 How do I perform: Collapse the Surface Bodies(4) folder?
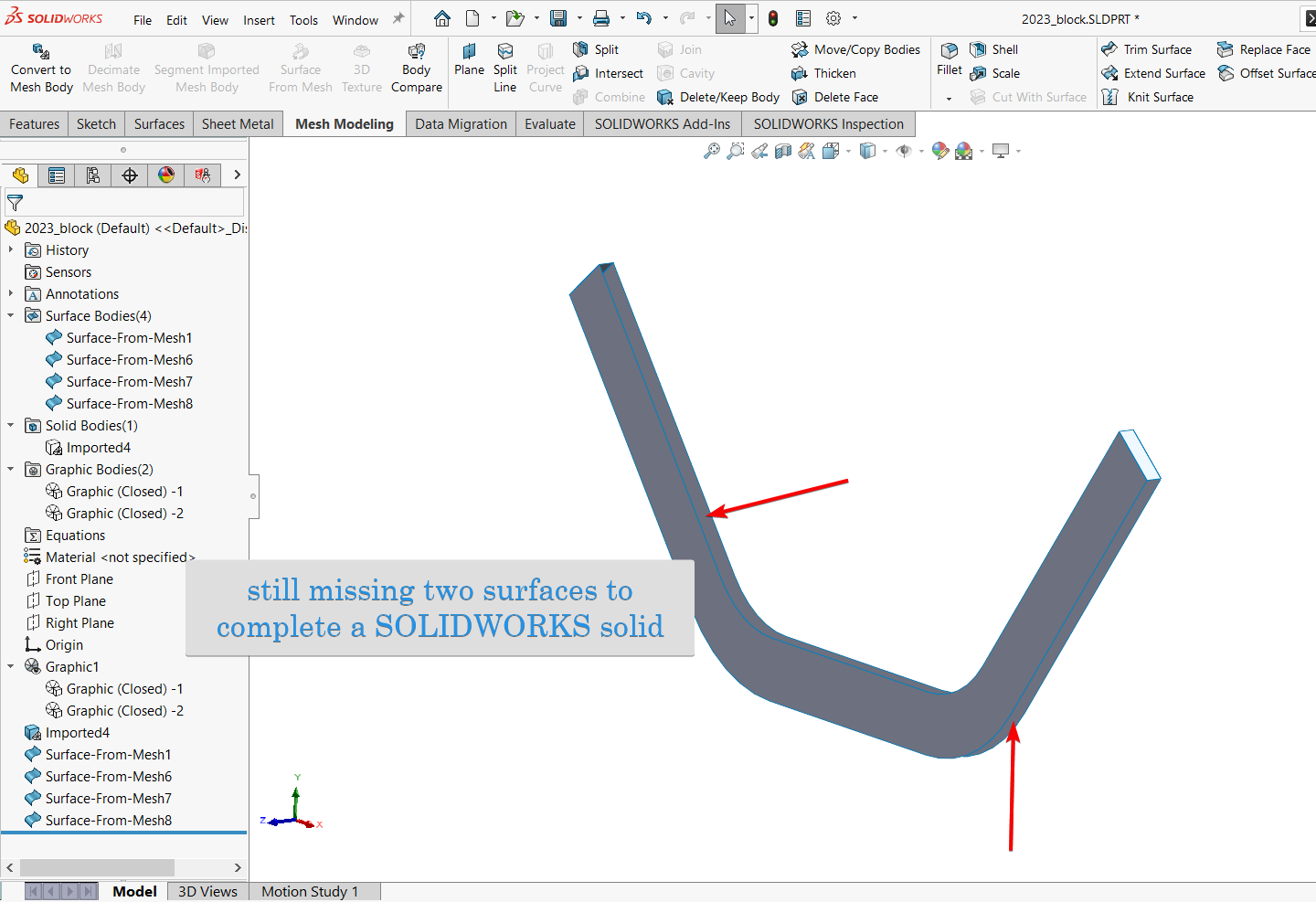[11, 315]
